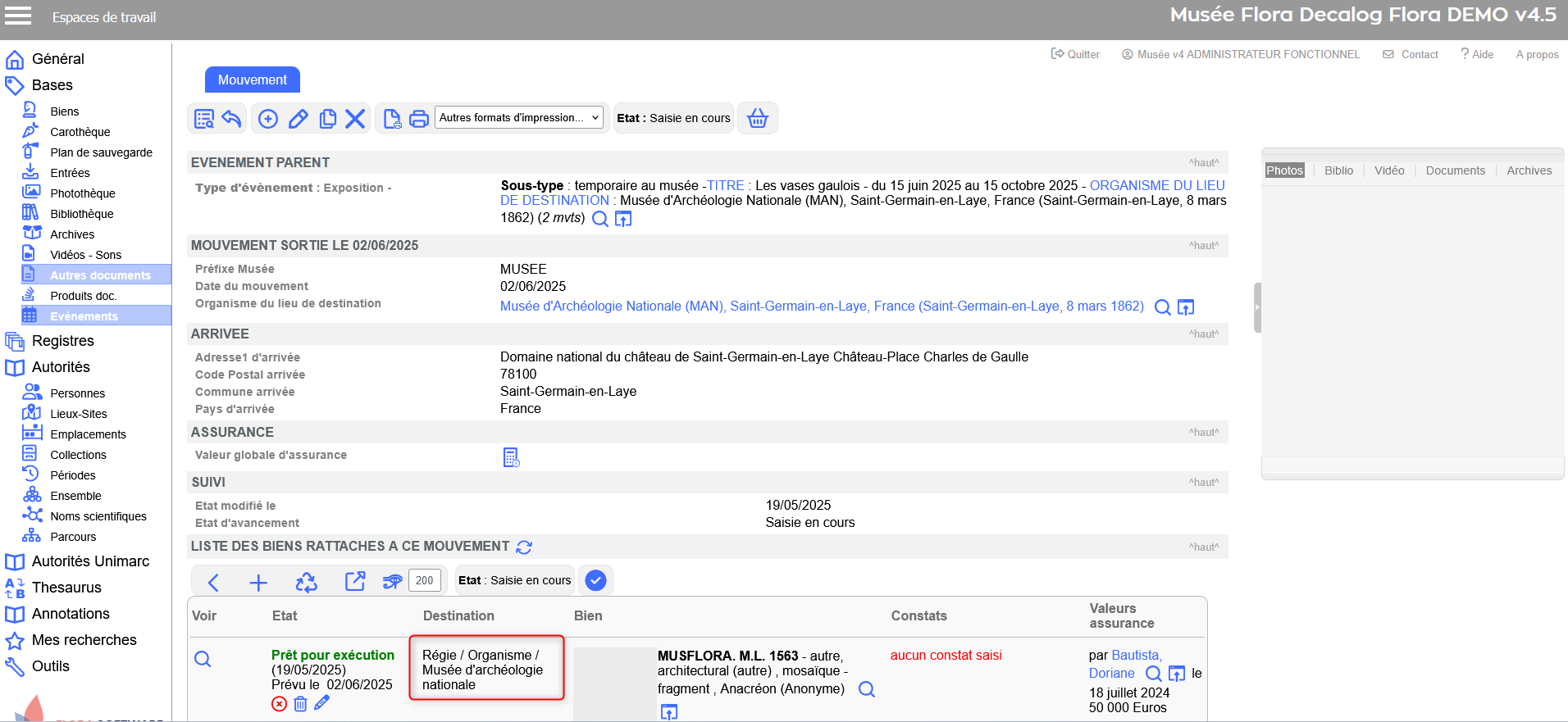Expand the Registres section in the sidebar

click(x=62, y=341)
